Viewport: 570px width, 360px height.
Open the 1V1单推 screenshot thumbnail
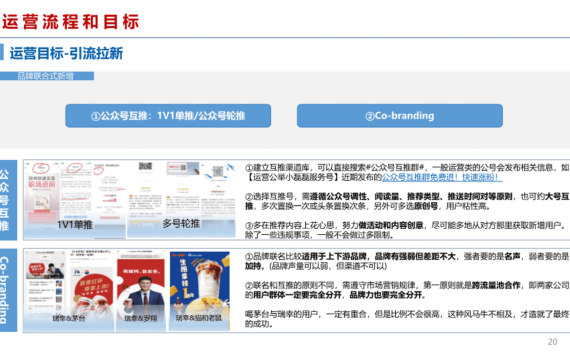75,200
